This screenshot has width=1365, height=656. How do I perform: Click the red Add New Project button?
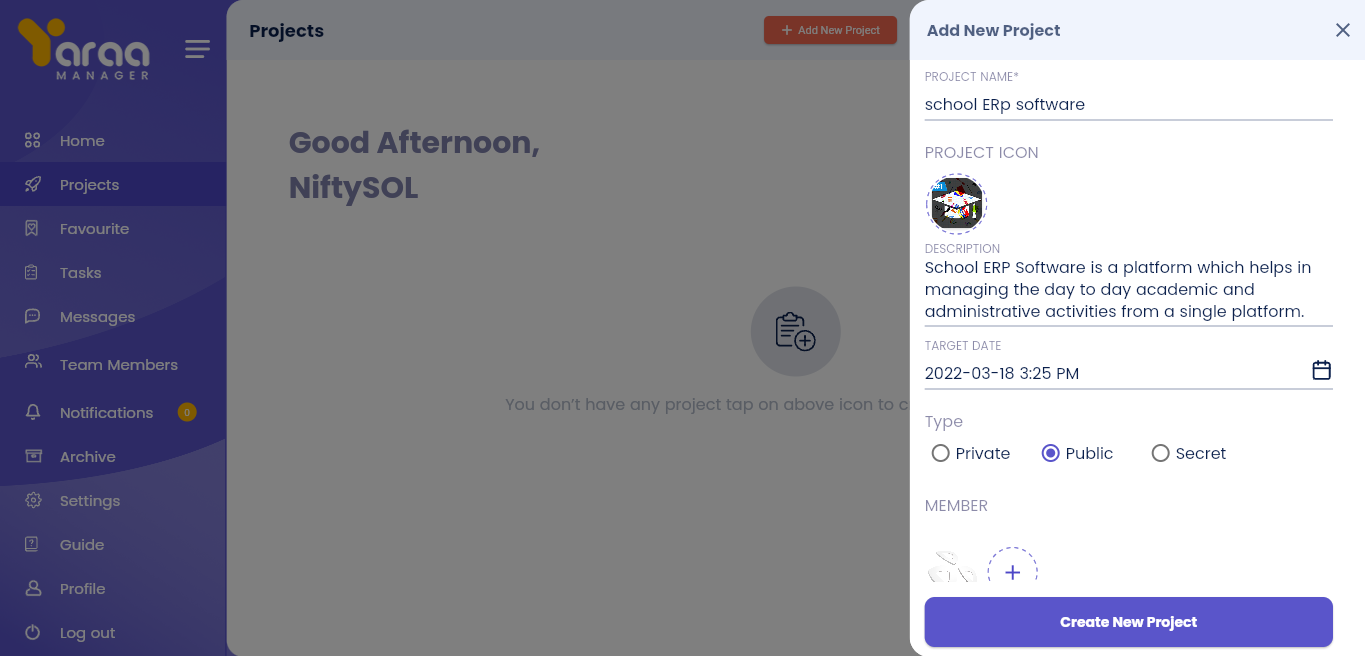click(x=830, y=30)
